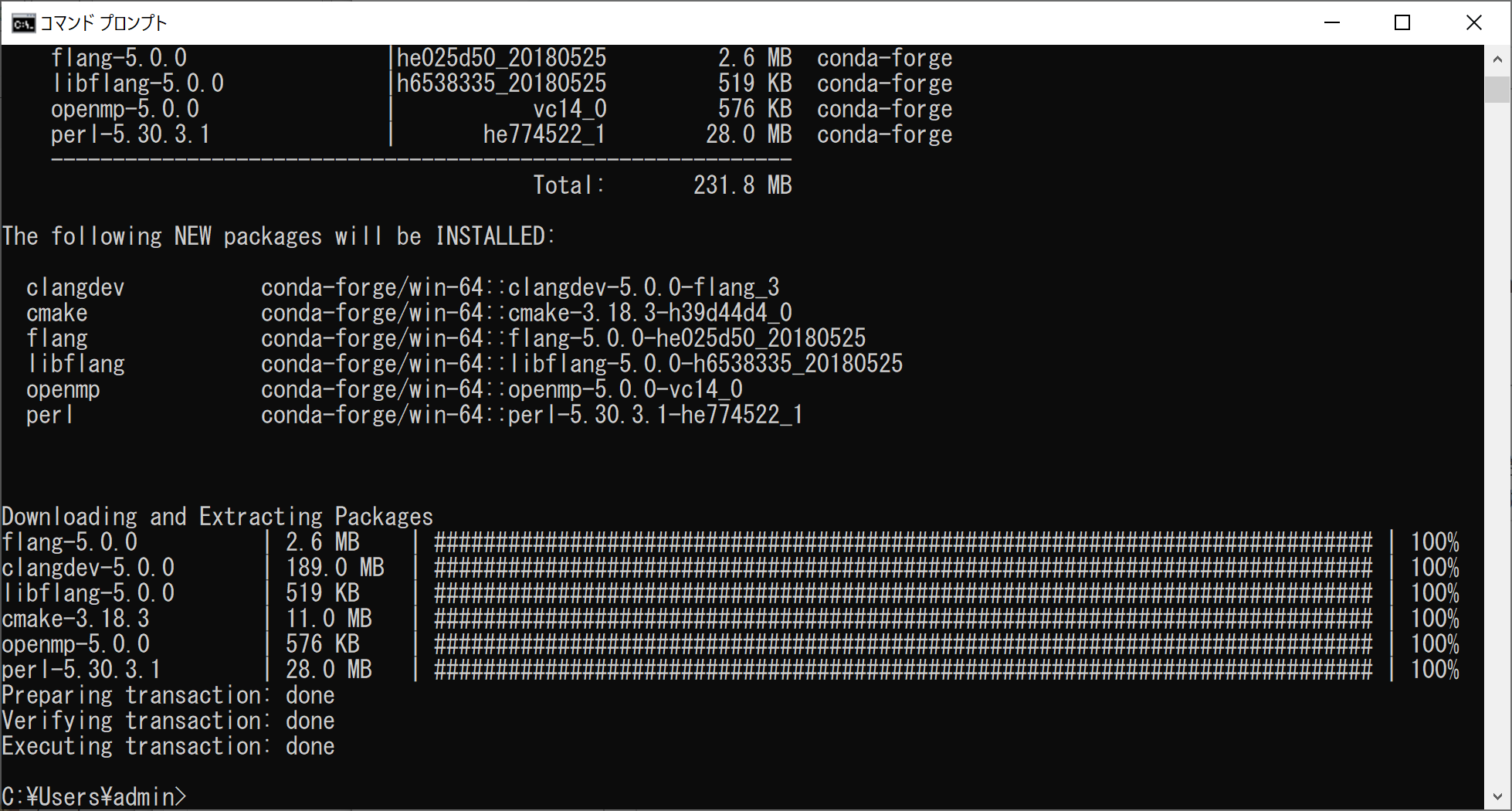Viewport: 1512px width, 811px height.
Task: Click the conda-forge/win-64::cmake-3.18.3-h39d44d4_0 entry
Action: [527, 313]
